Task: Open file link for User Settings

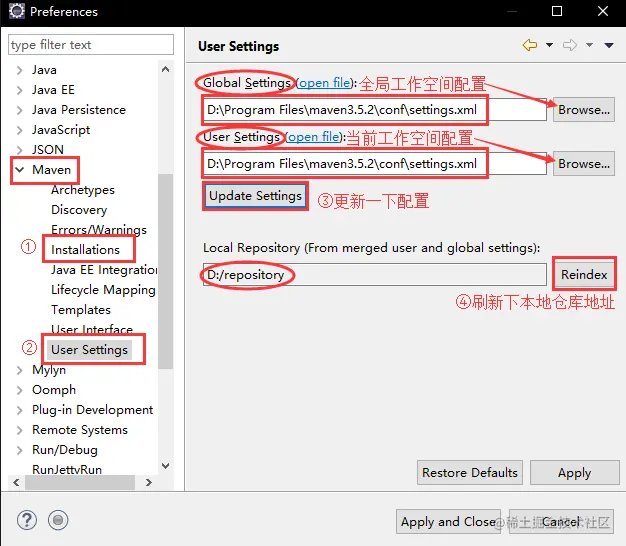Action: [x=313, y=137]
